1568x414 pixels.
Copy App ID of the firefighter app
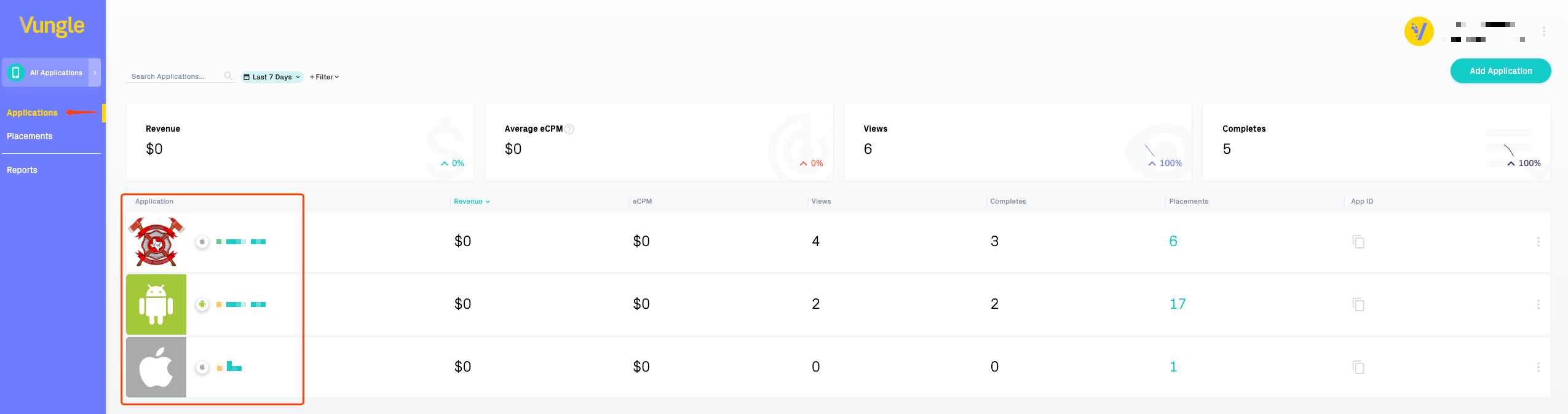point(1358,242)
